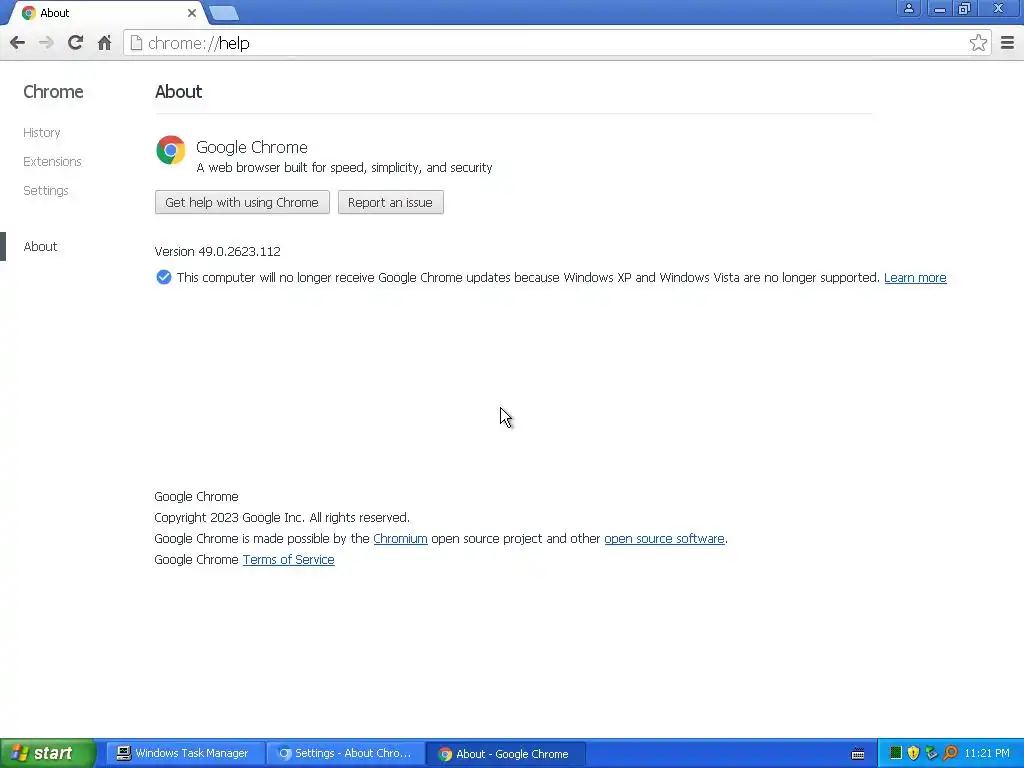This screenshot has height=768, width=1024.
Task: Click the safely remove hardware tray icon
Action: [931, 754]
